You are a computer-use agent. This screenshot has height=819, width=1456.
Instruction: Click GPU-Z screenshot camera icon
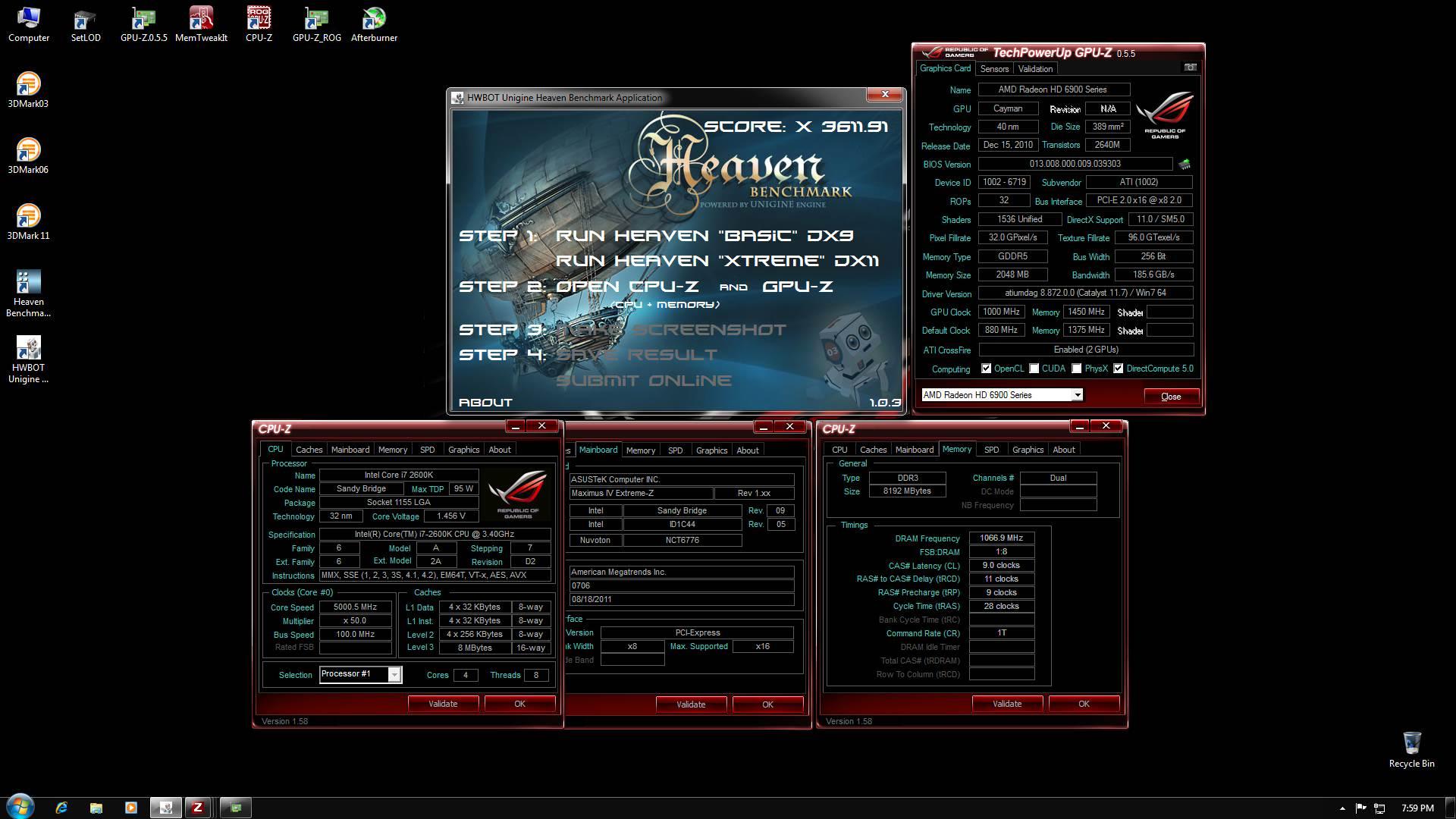(1190, 67)
